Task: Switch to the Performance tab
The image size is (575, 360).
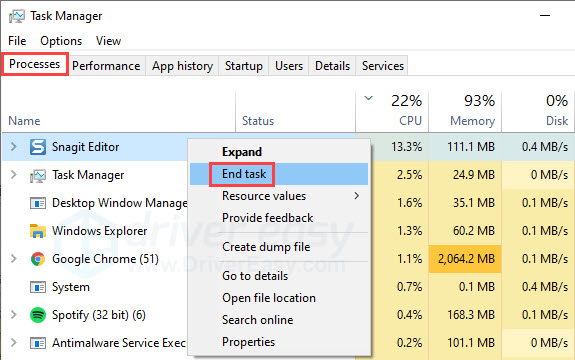Action: pos(106,66)
